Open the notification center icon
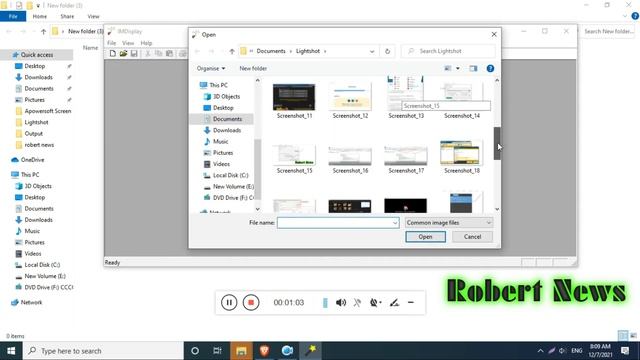 (625, 351)
